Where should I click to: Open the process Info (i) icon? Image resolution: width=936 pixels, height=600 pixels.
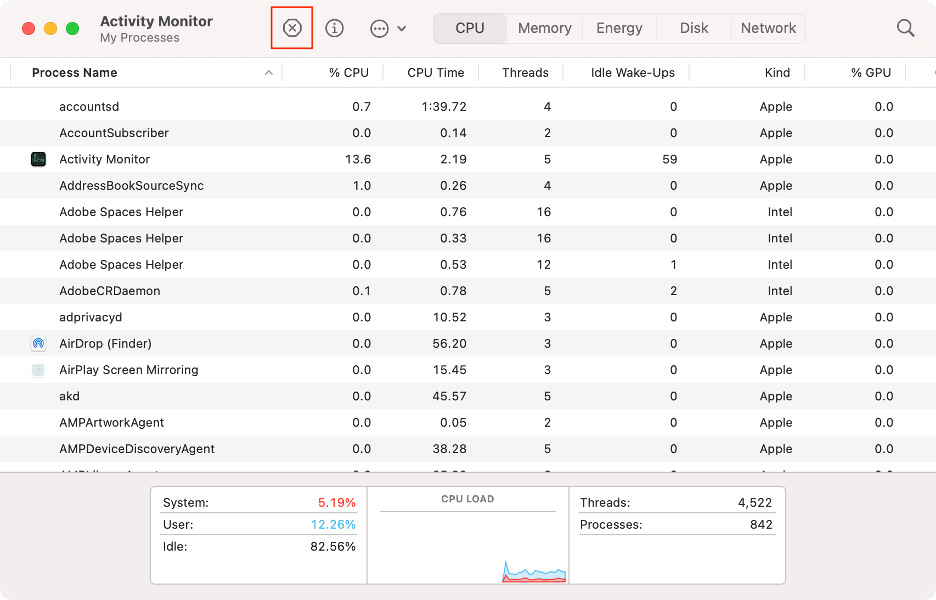coord(334,28)
